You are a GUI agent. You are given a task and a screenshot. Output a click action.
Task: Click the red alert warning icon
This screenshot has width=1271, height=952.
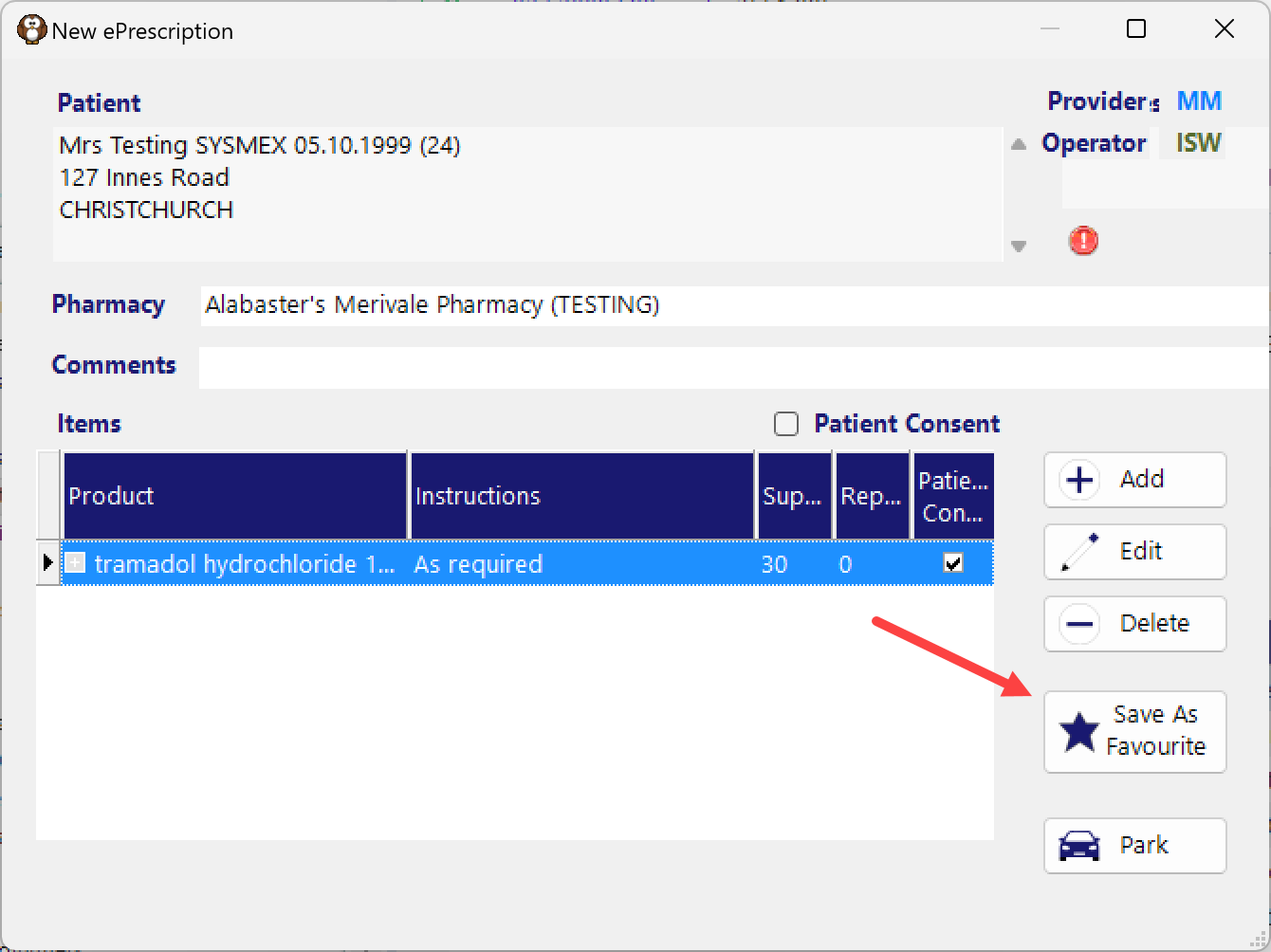1082,241
